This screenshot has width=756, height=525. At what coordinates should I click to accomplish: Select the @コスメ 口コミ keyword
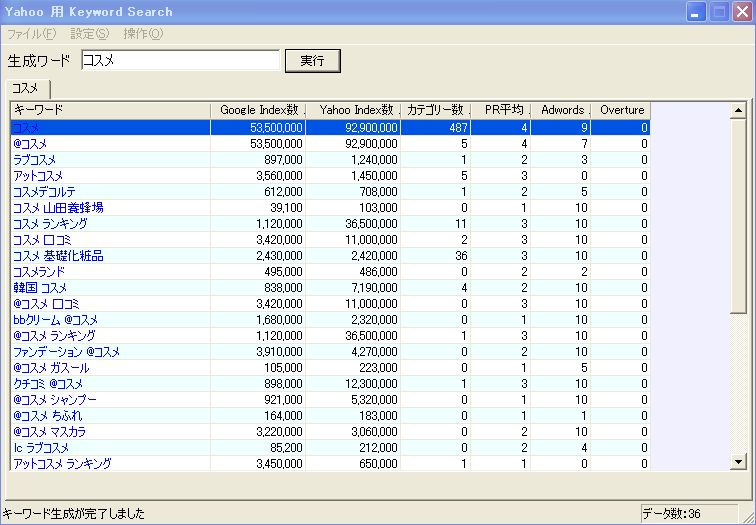(x=46, y=304)
